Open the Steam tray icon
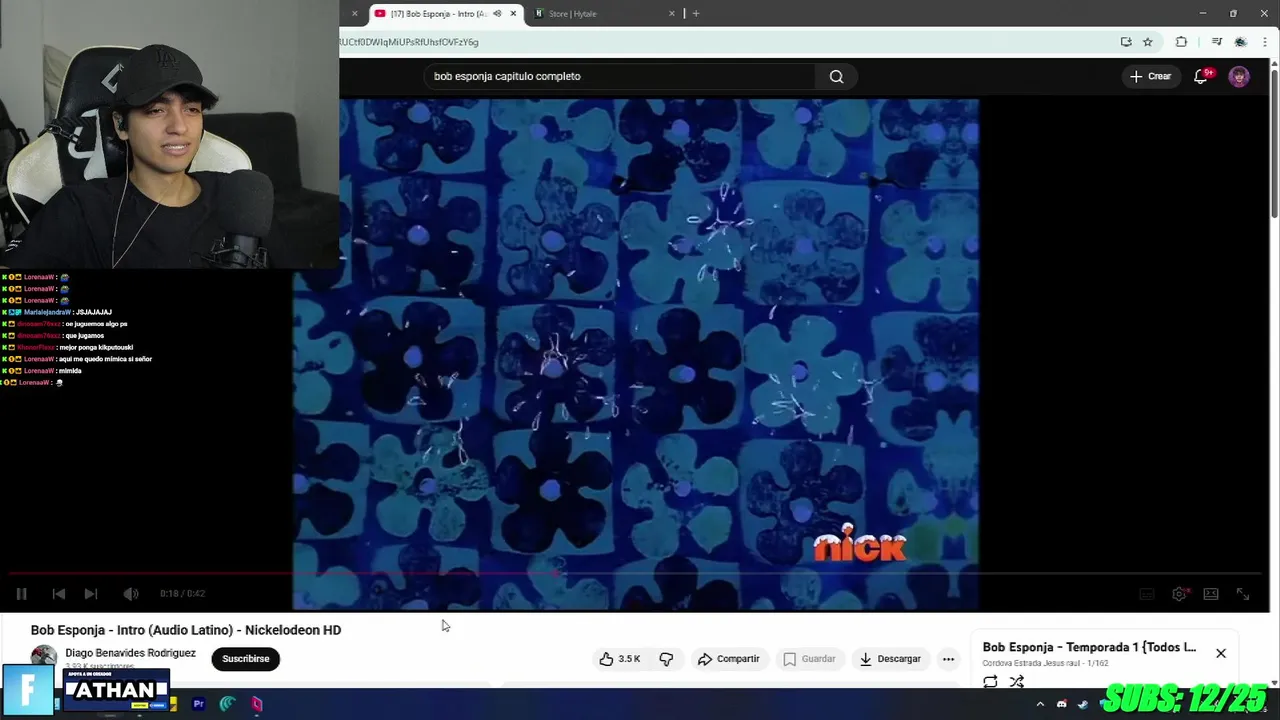The height and width of the screenshot is (720, 1280). (1082, 704)
